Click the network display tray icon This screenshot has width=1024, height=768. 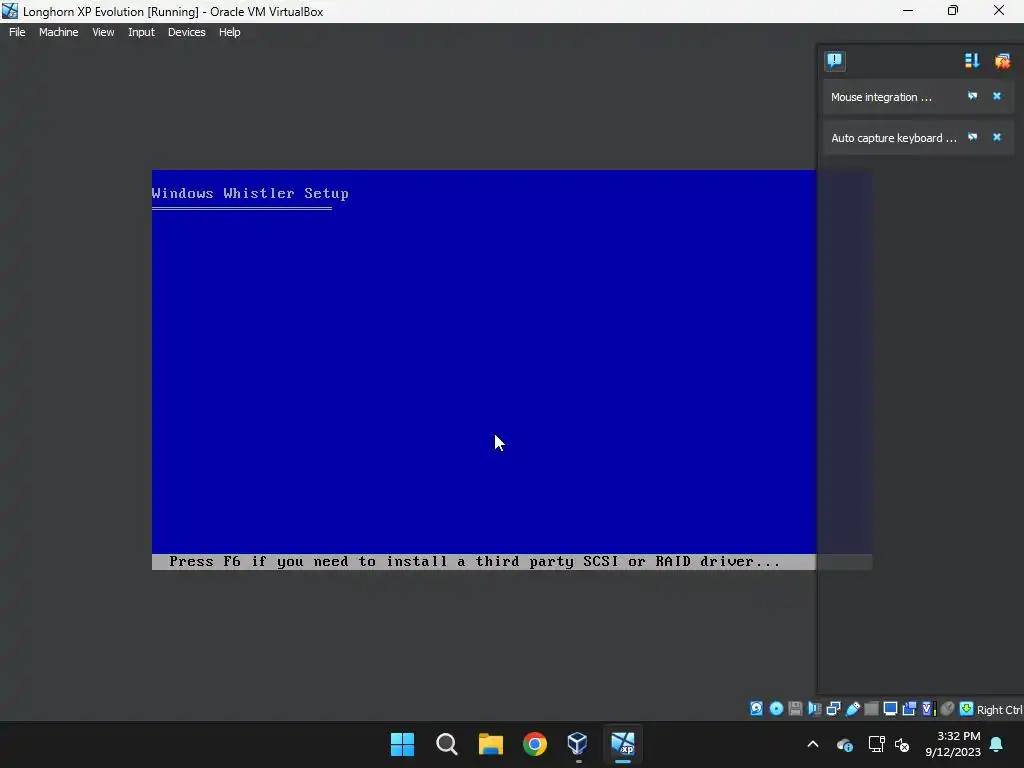[876, 744]
